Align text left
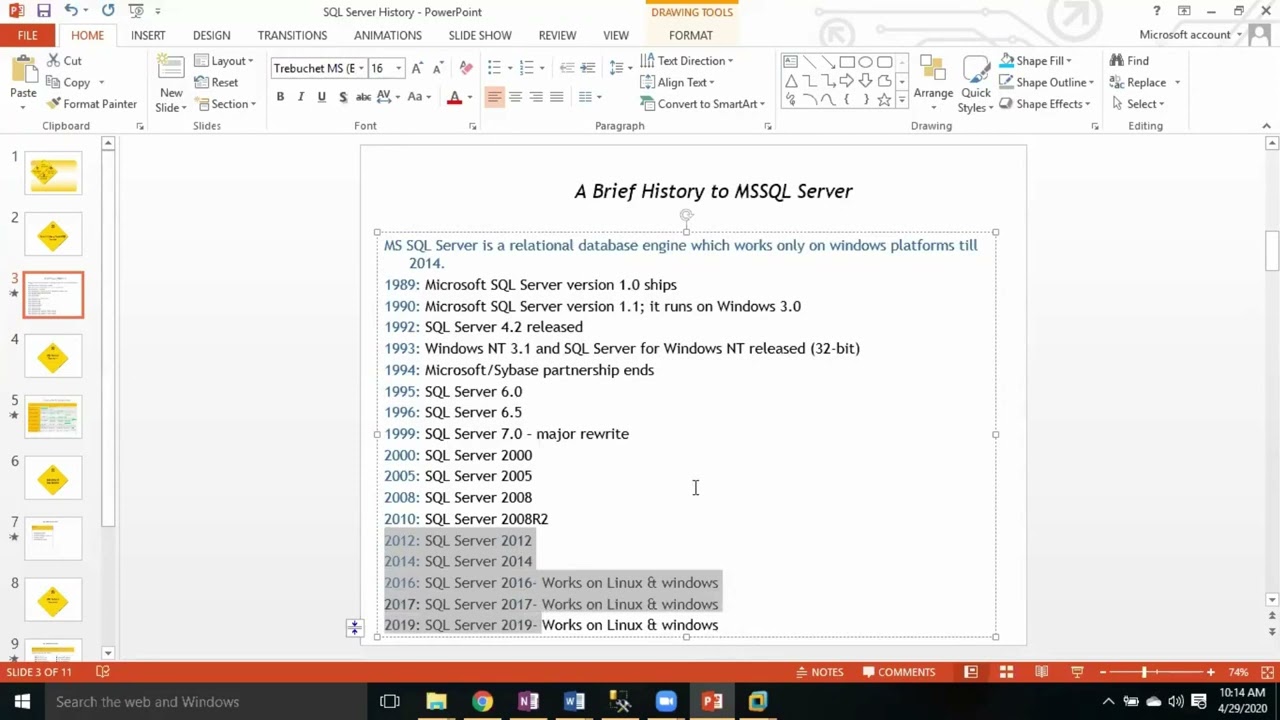Viewport: 1280px width, 720px height. [x=494, y=97]
